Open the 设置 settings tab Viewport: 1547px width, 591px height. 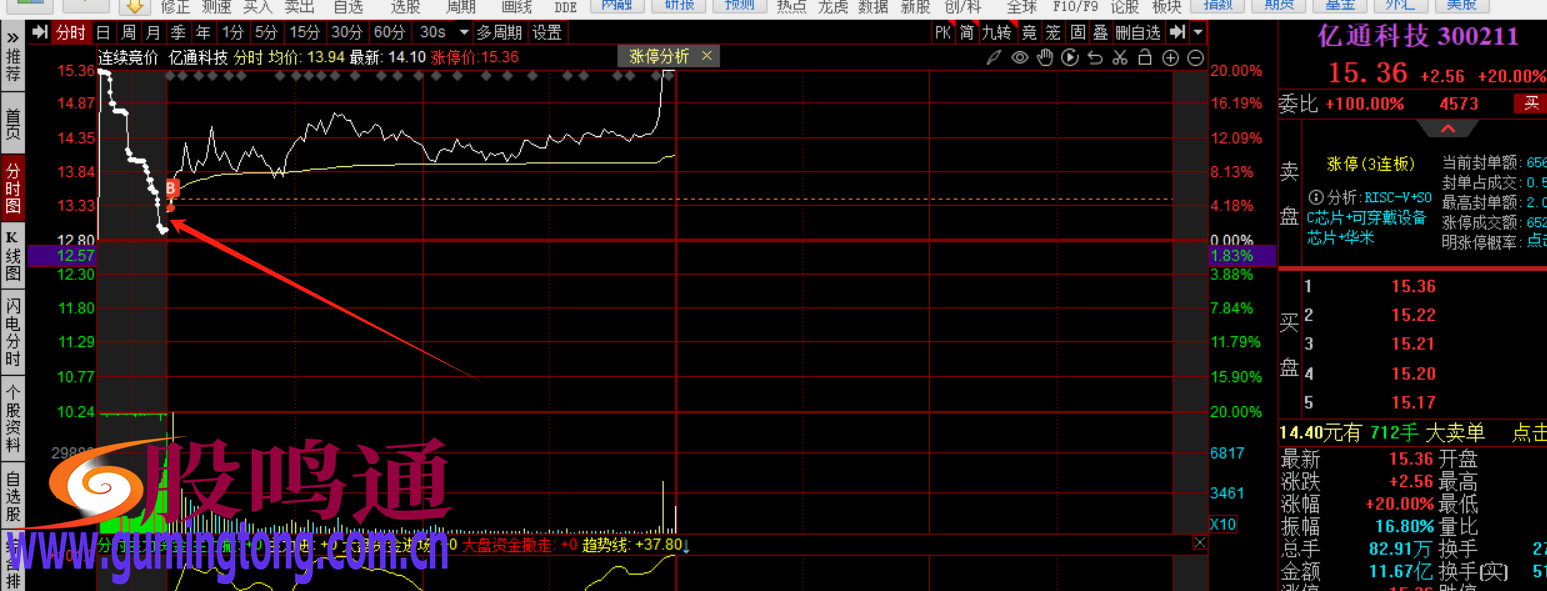(547, 32)
